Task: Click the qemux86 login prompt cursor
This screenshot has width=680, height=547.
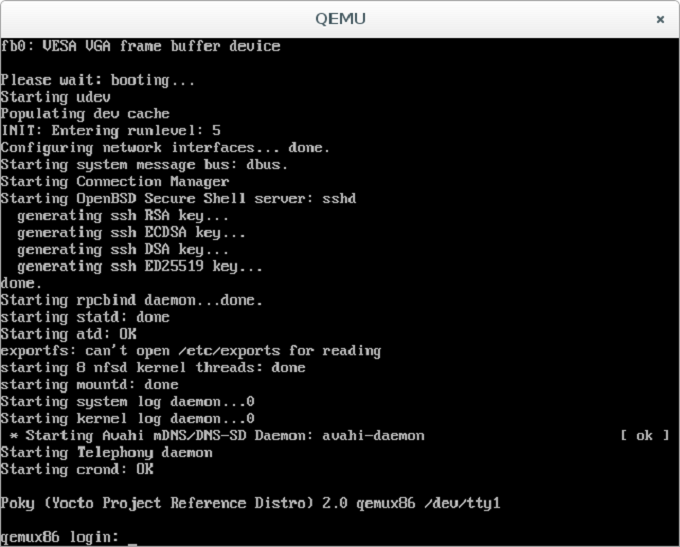Action: [x=132, y=537]
